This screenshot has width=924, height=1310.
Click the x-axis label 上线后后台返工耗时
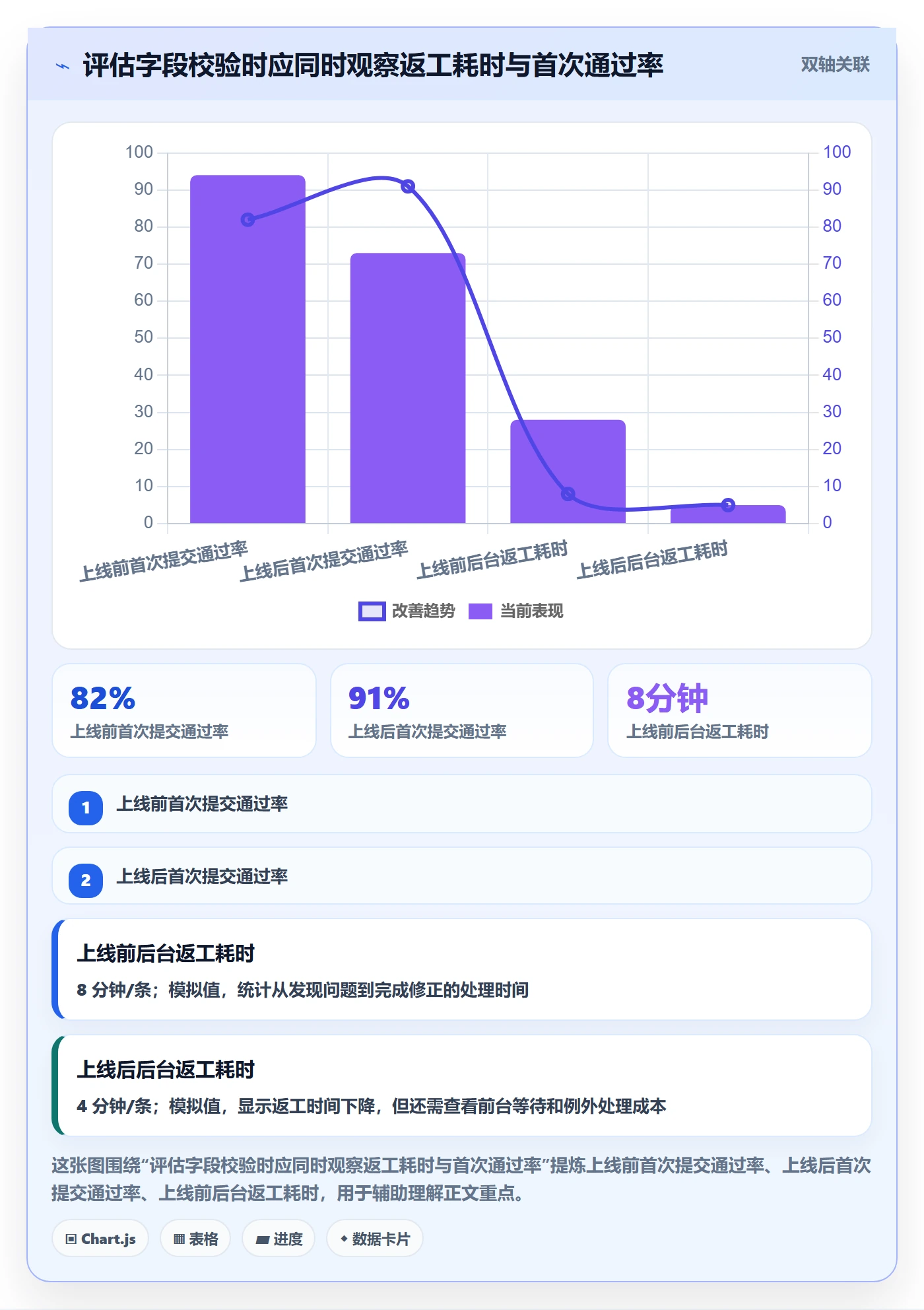coord(653,560)
